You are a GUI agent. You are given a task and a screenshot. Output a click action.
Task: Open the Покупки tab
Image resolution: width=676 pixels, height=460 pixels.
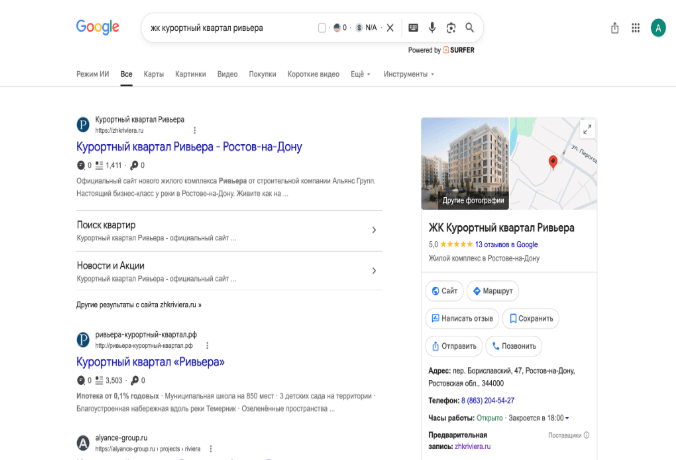262,74
